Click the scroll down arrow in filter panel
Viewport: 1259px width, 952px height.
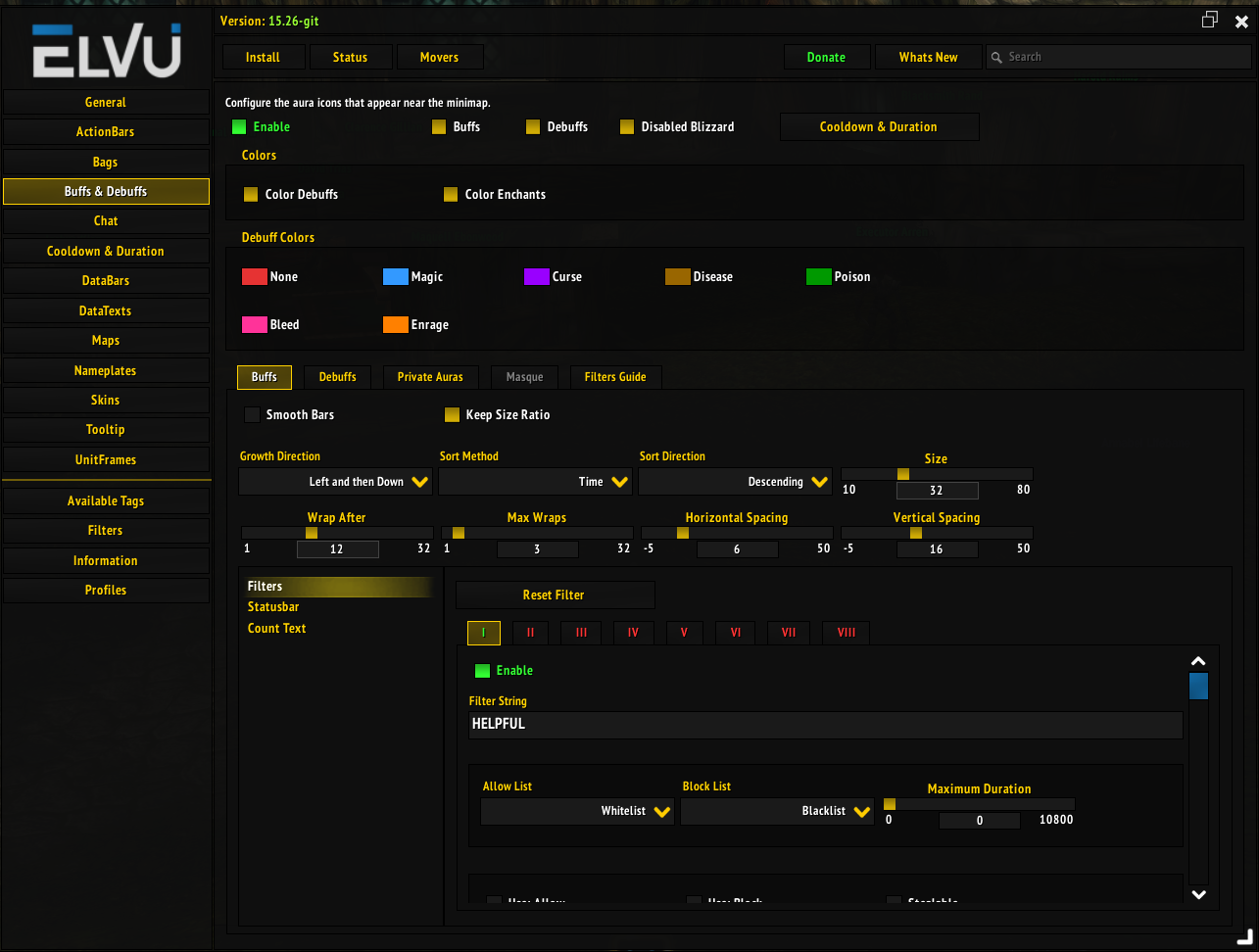1198,893
